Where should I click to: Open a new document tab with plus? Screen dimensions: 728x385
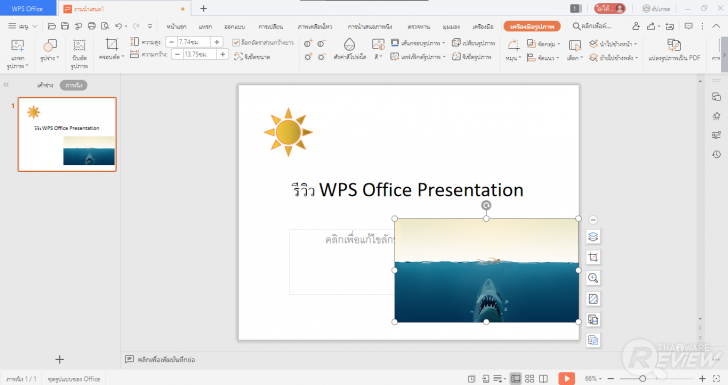pos(203,8)
